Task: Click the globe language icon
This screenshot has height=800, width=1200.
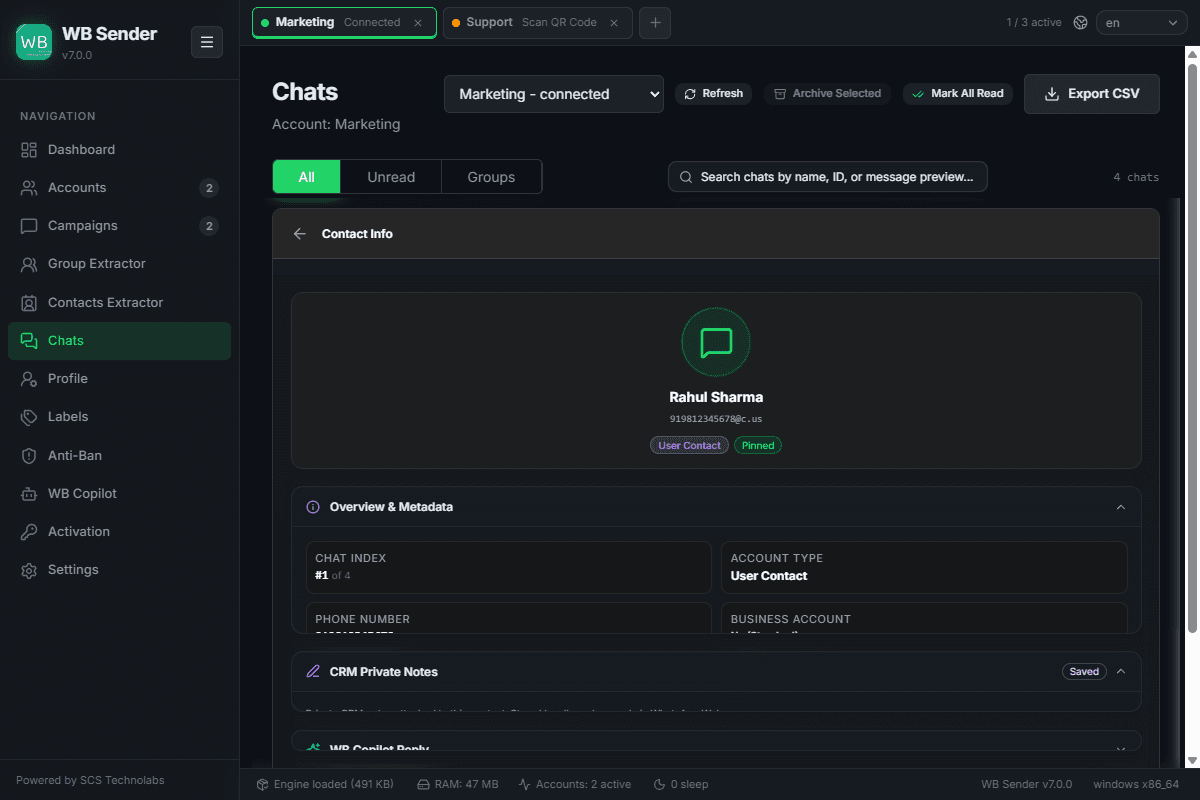Action: click(x=1080, y=22)
